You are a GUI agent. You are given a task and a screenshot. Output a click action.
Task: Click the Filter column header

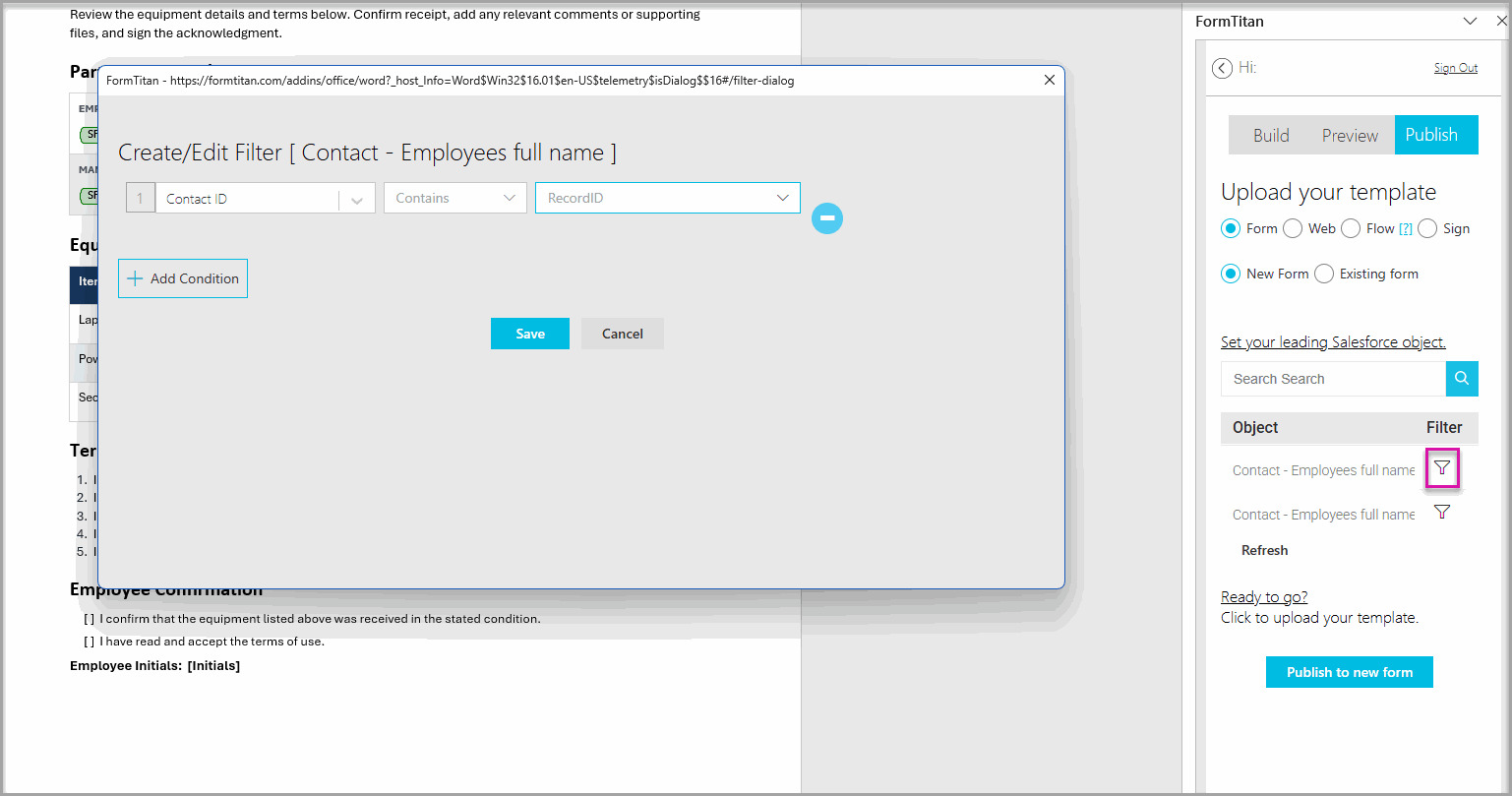point(1444,427)
